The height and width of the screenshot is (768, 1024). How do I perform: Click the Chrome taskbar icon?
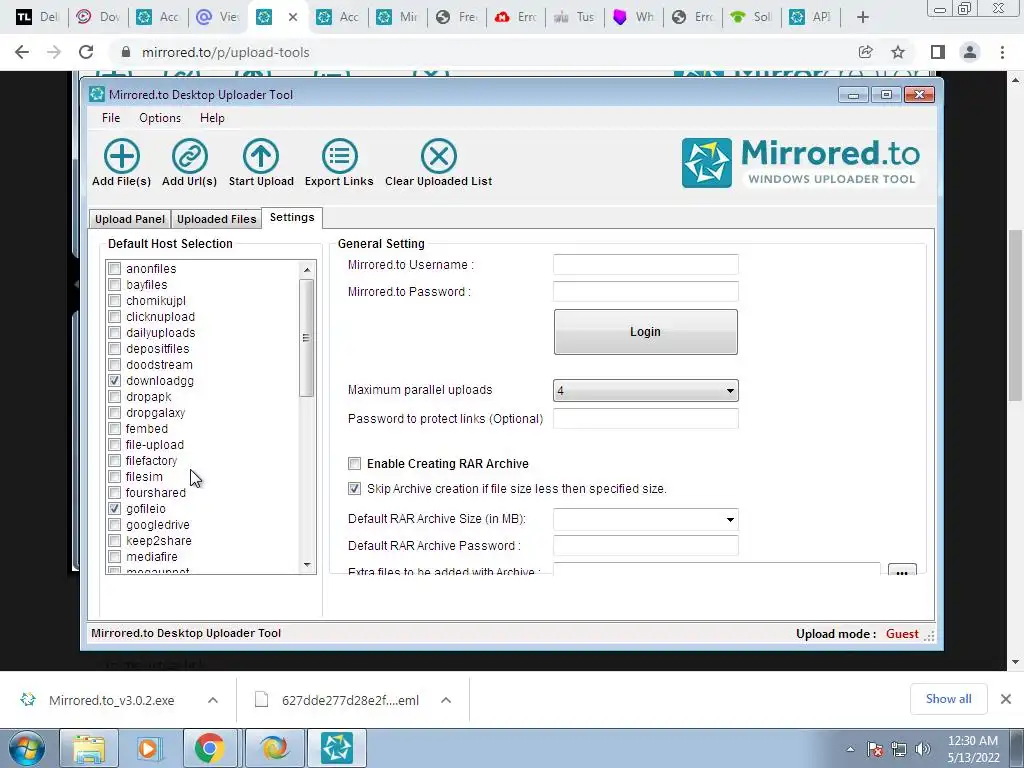(209, 748)
